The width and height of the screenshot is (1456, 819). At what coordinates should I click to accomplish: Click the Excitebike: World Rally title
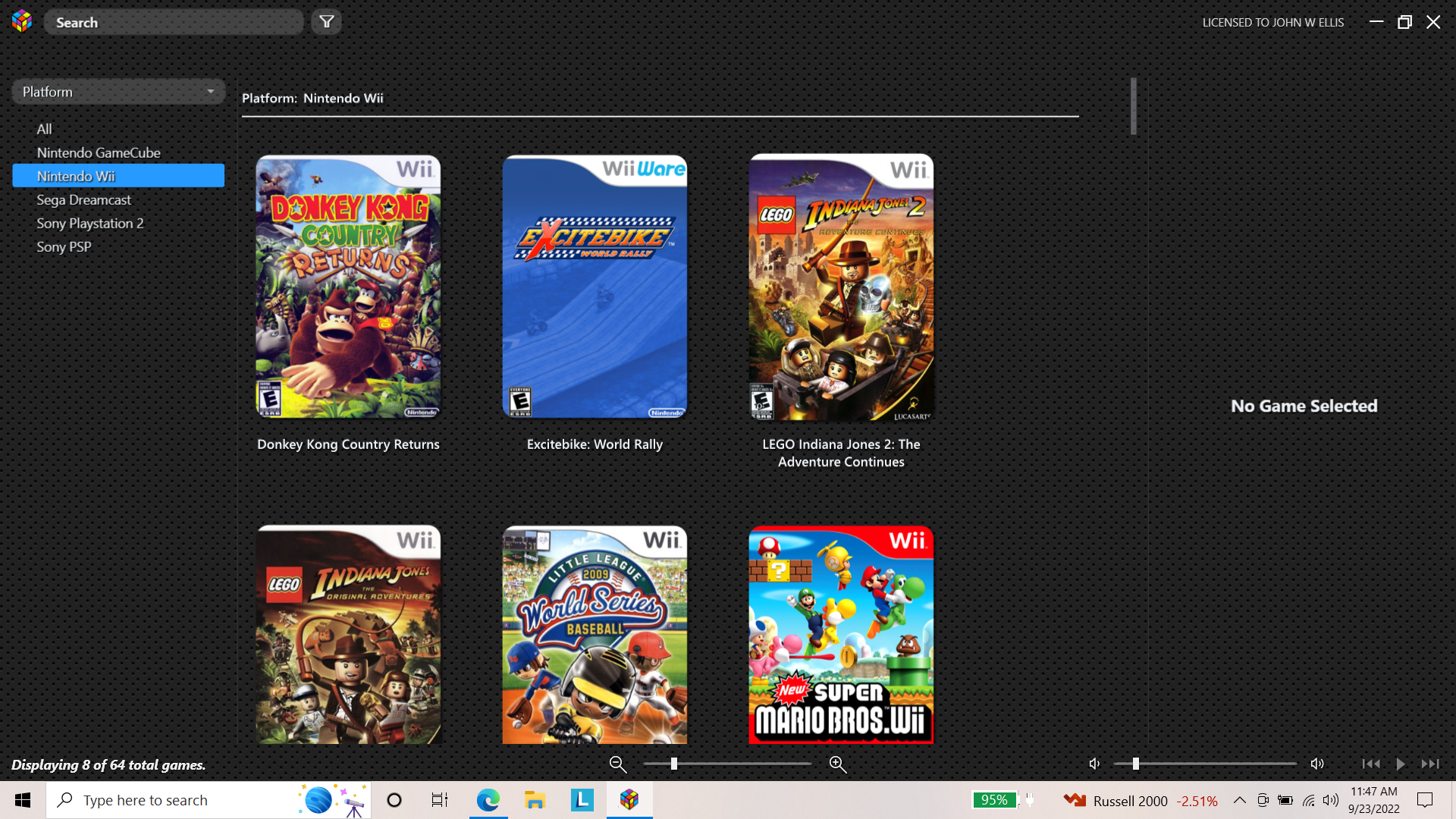[x=595, y=444]
